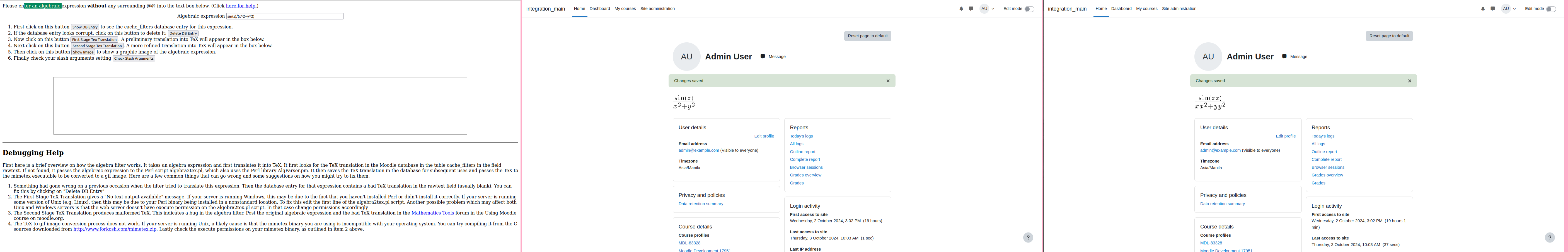This screenshot has width=1568, height=252.
Task: Click 'Edit profile' link in right window
Action: click(x=1286, y=136)
